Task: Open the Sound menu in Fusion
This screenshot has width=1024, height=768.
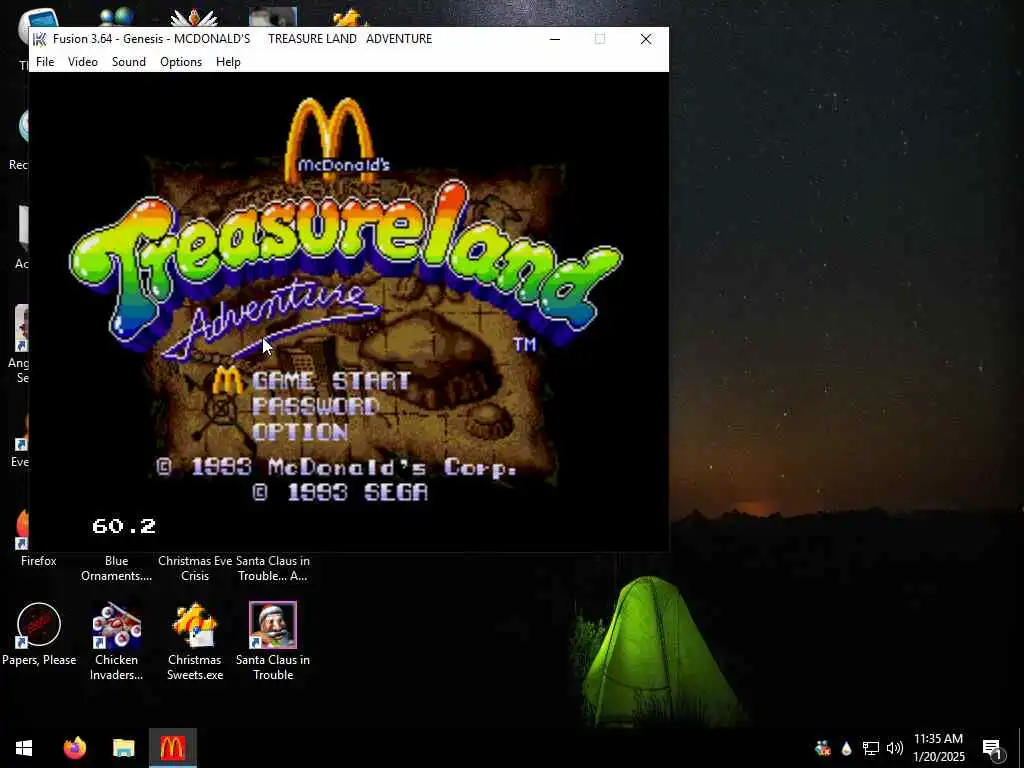Action: tap(129, 62)
